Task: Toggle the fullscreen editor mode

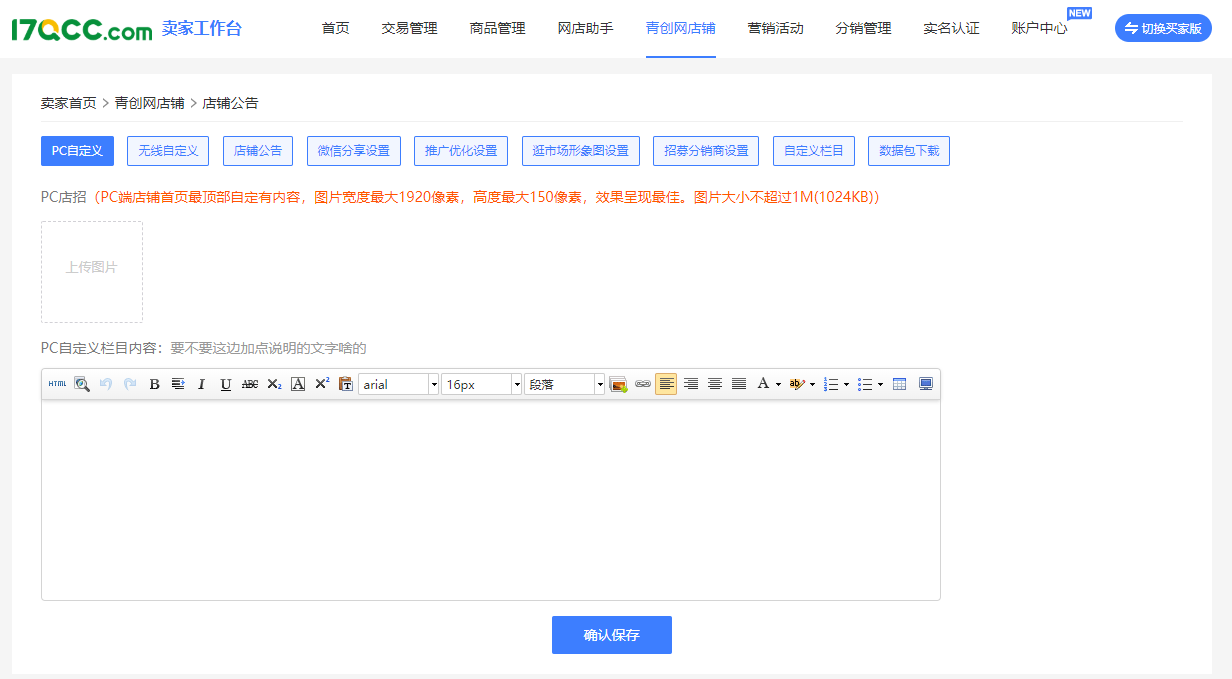Action: click(x=926, y=384)
